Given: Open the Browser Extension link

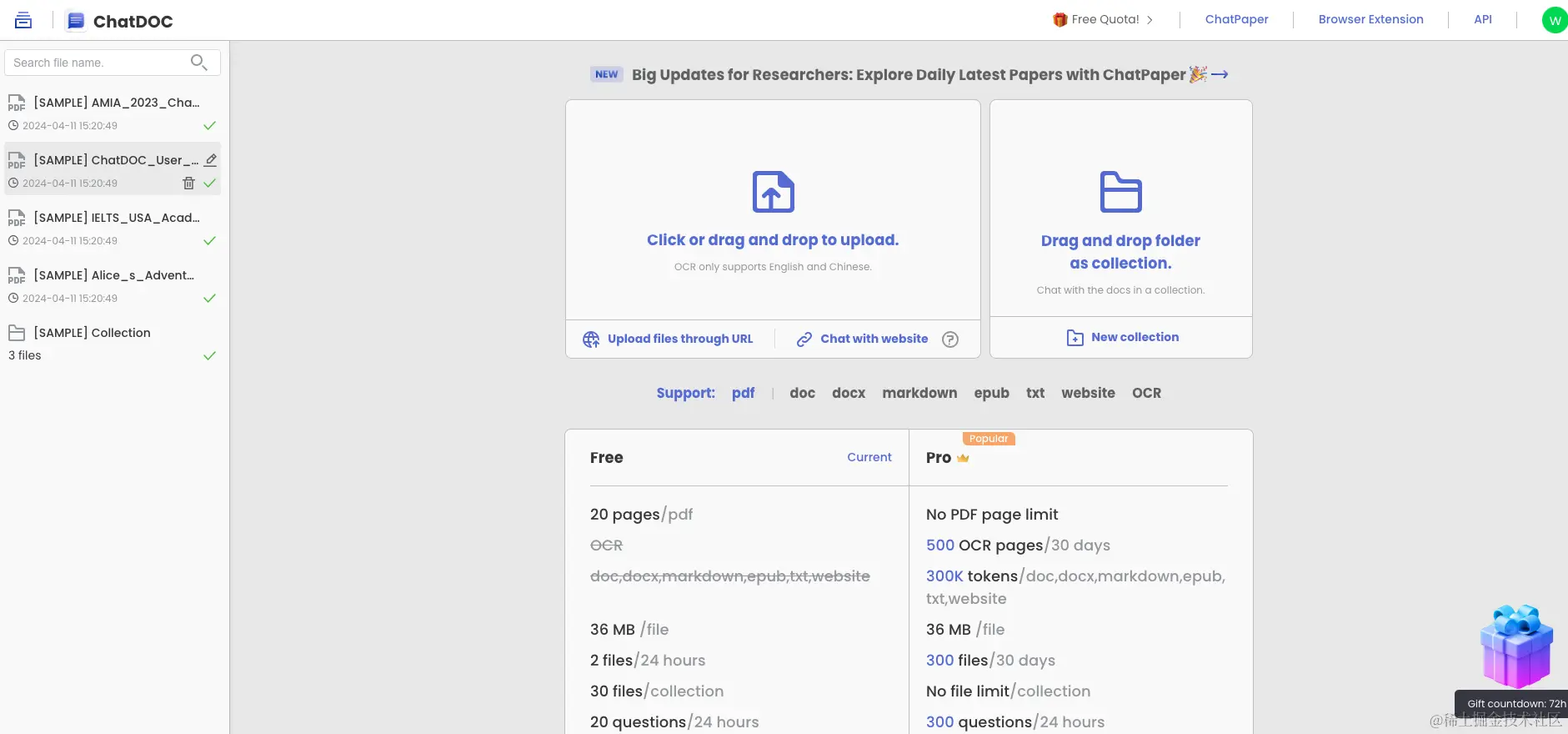Looking at the screenshot, I should point(1370,20).
